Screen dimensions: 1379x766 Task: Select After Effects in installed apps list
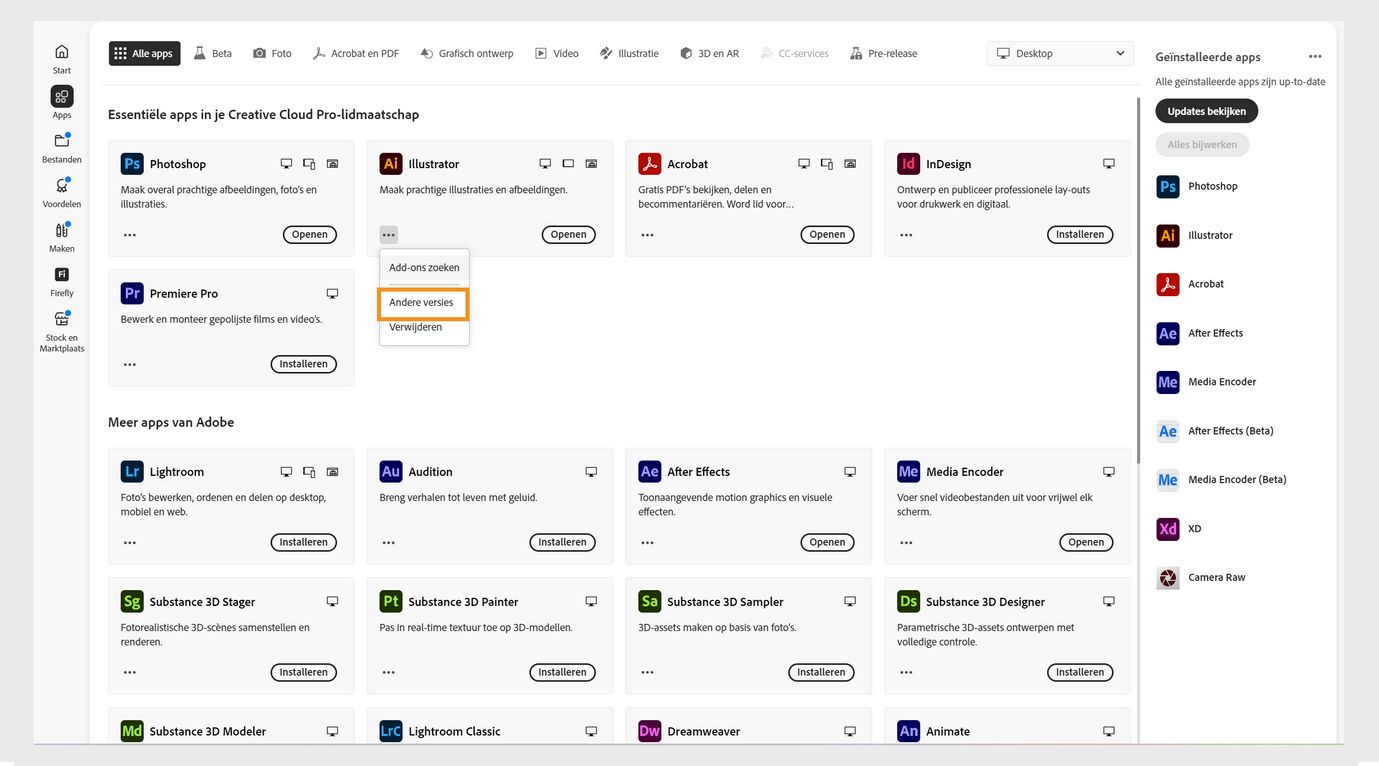click(1200, 333)
